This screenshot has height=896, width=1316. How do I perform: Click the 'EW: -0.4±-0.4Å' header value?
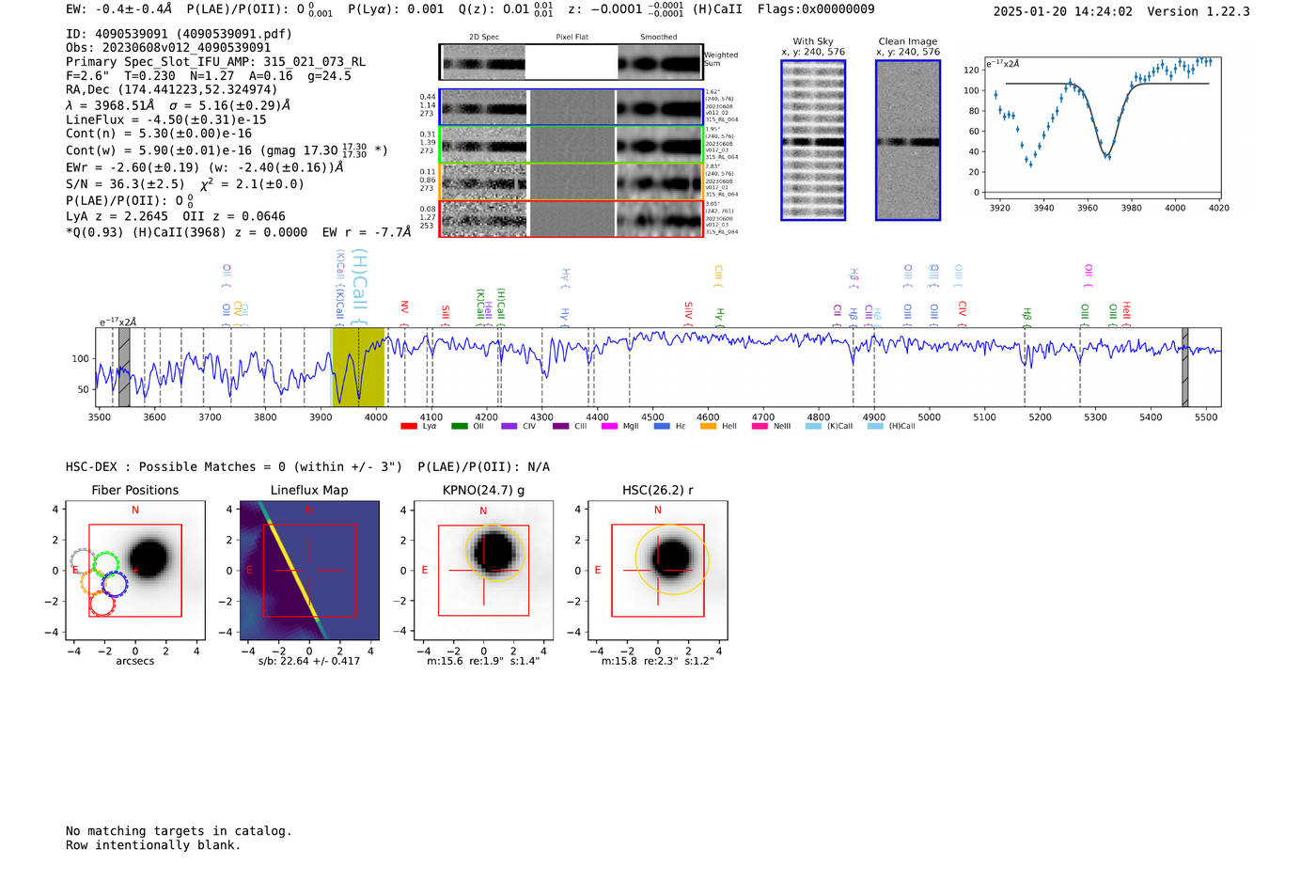pos(118,9)
